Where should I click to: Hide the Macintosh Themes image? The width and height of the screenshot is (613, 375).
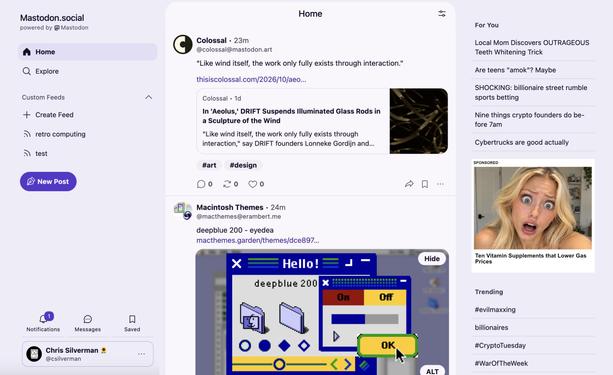(x=432, y=258)
